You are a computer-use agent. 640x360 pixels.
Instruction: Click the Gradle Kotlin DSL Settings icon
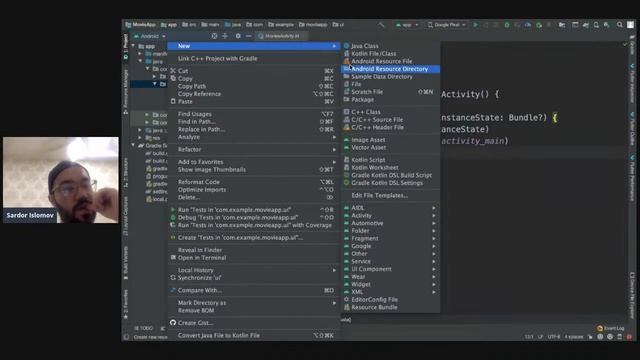tap(347, 183)
